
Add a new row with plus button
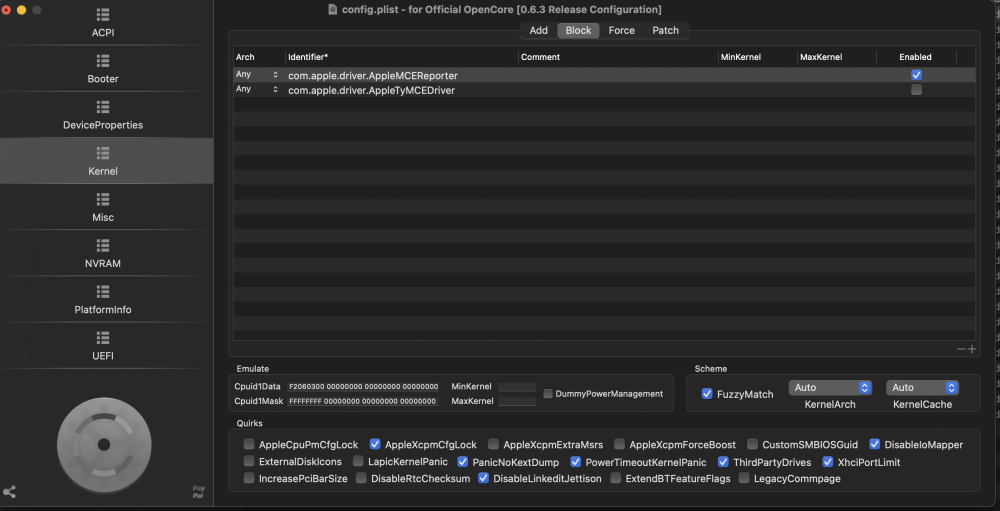coord(972,349)
